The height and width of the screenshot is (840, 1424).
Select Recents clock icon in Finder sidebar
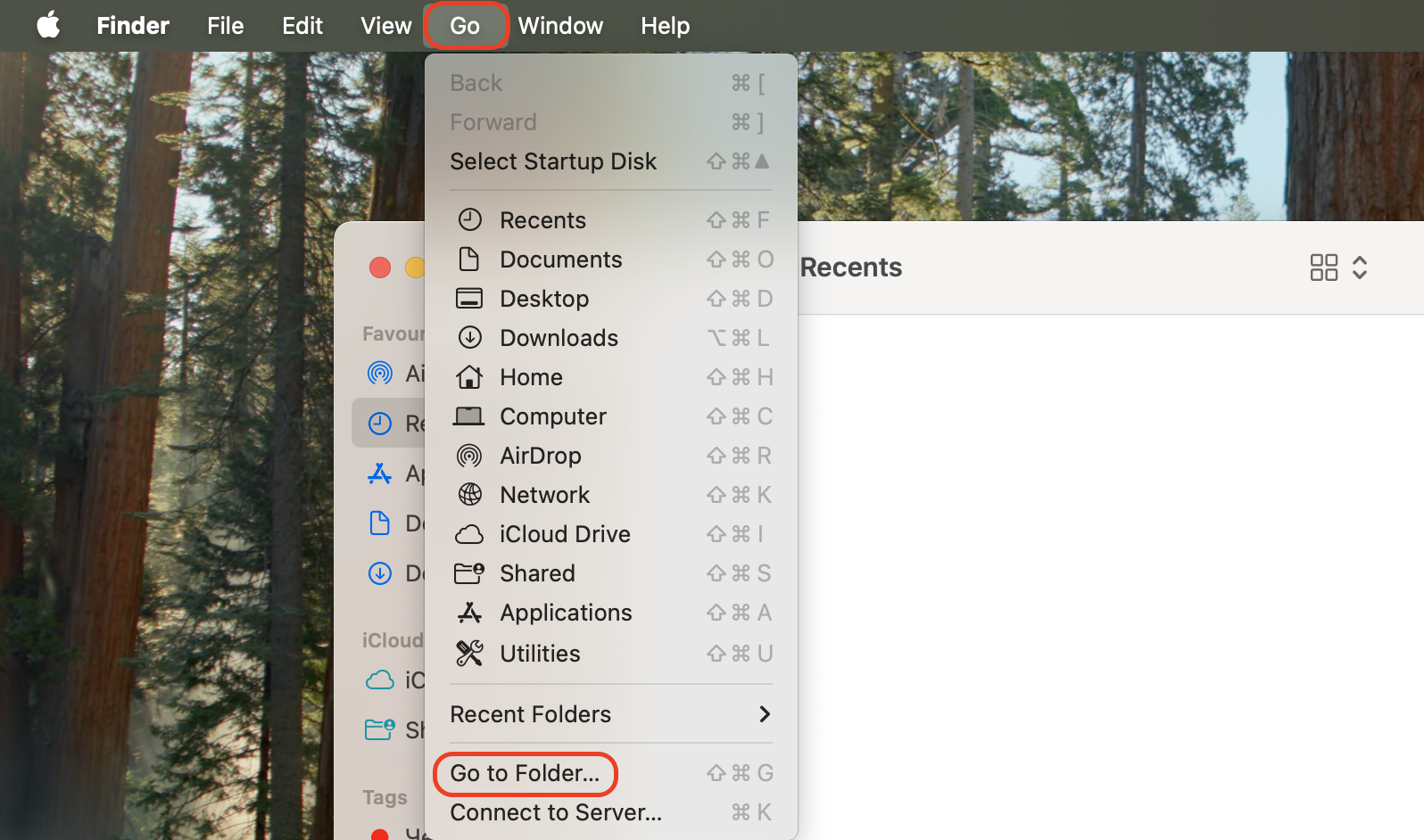(x=380, y=423)
